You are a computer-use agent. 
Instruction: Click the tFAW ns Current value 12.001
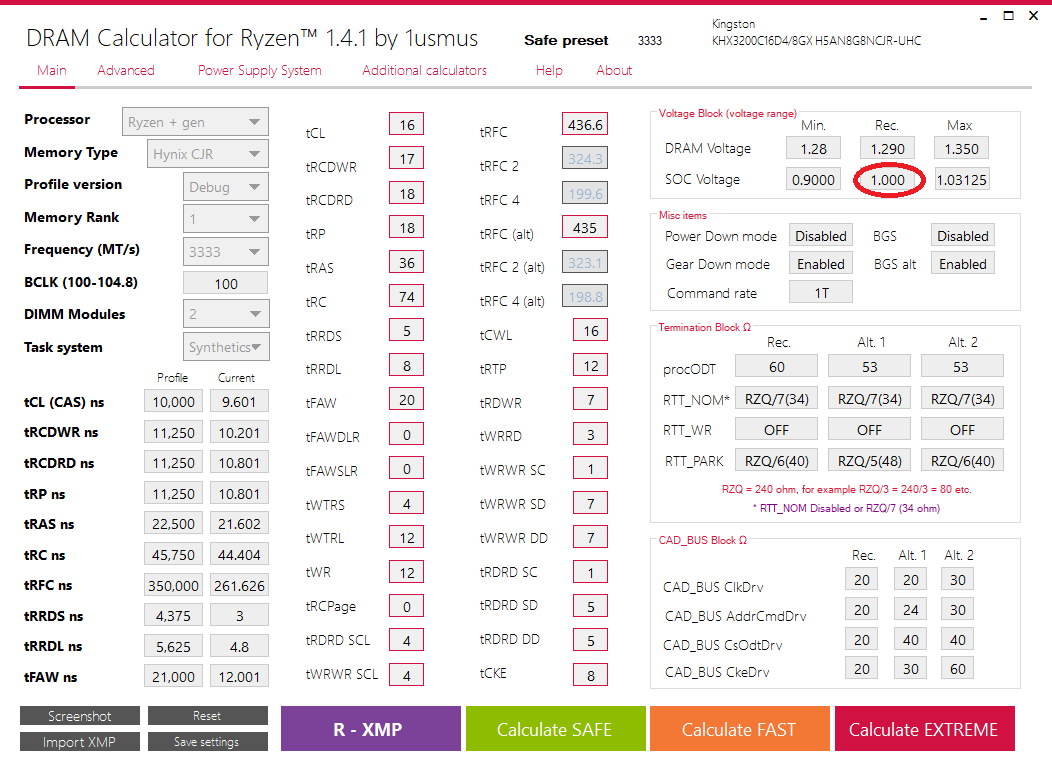click(240, 676)
